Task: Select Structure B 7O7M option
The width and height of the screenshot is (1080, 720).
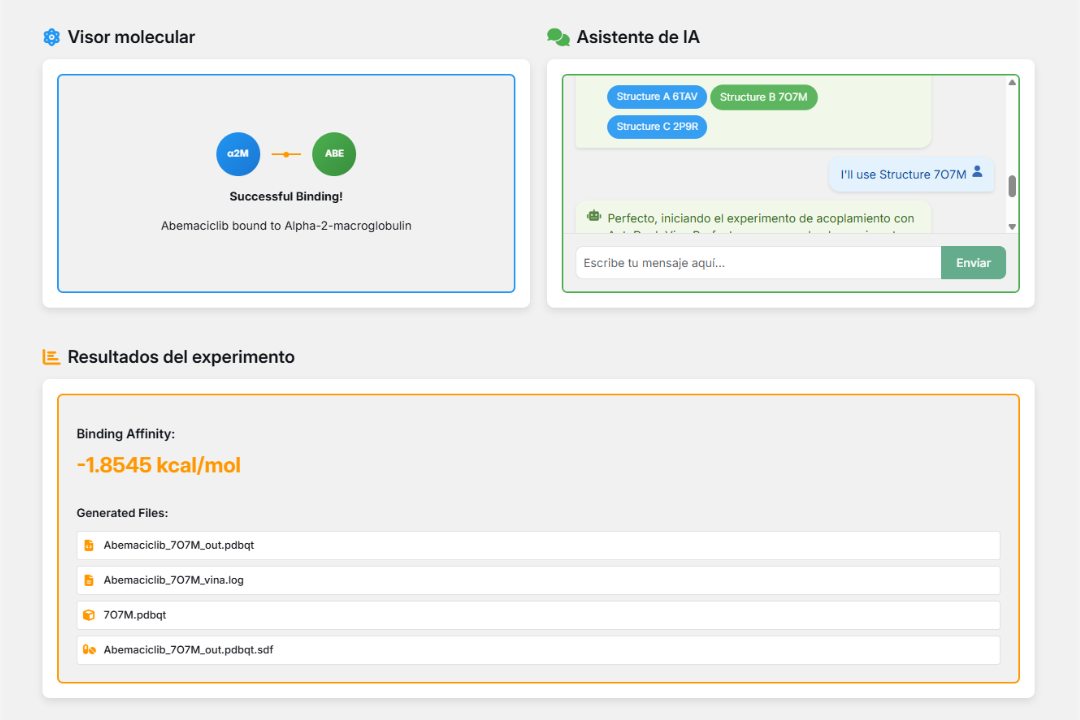Action: coord(764,97)
